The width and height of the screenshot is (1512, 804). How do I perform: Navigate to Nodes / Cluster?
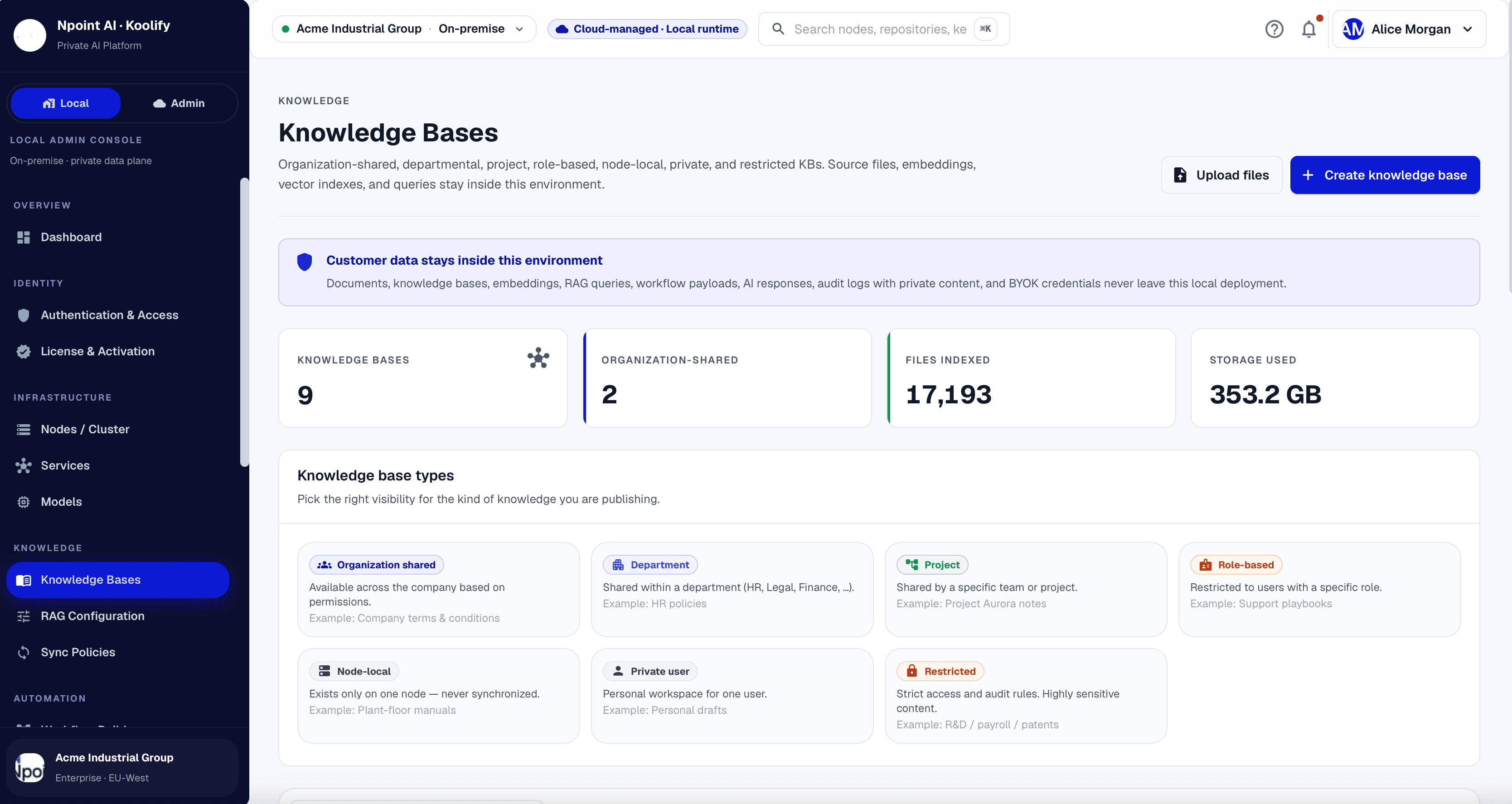tap(117, 430)
